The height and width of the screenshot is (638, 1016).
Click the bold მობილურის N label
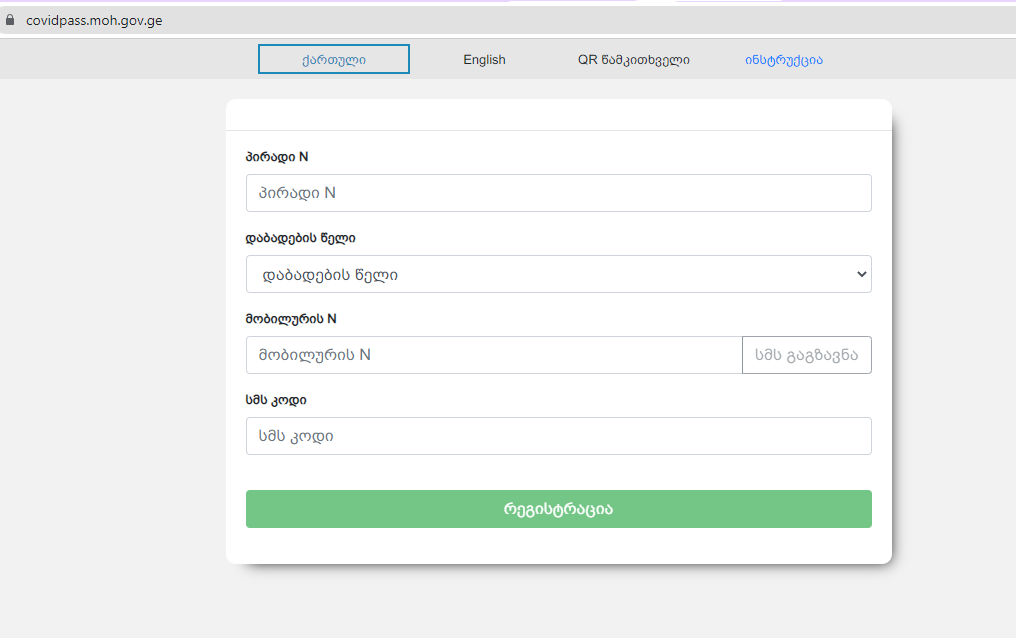[x=291, y=319]
